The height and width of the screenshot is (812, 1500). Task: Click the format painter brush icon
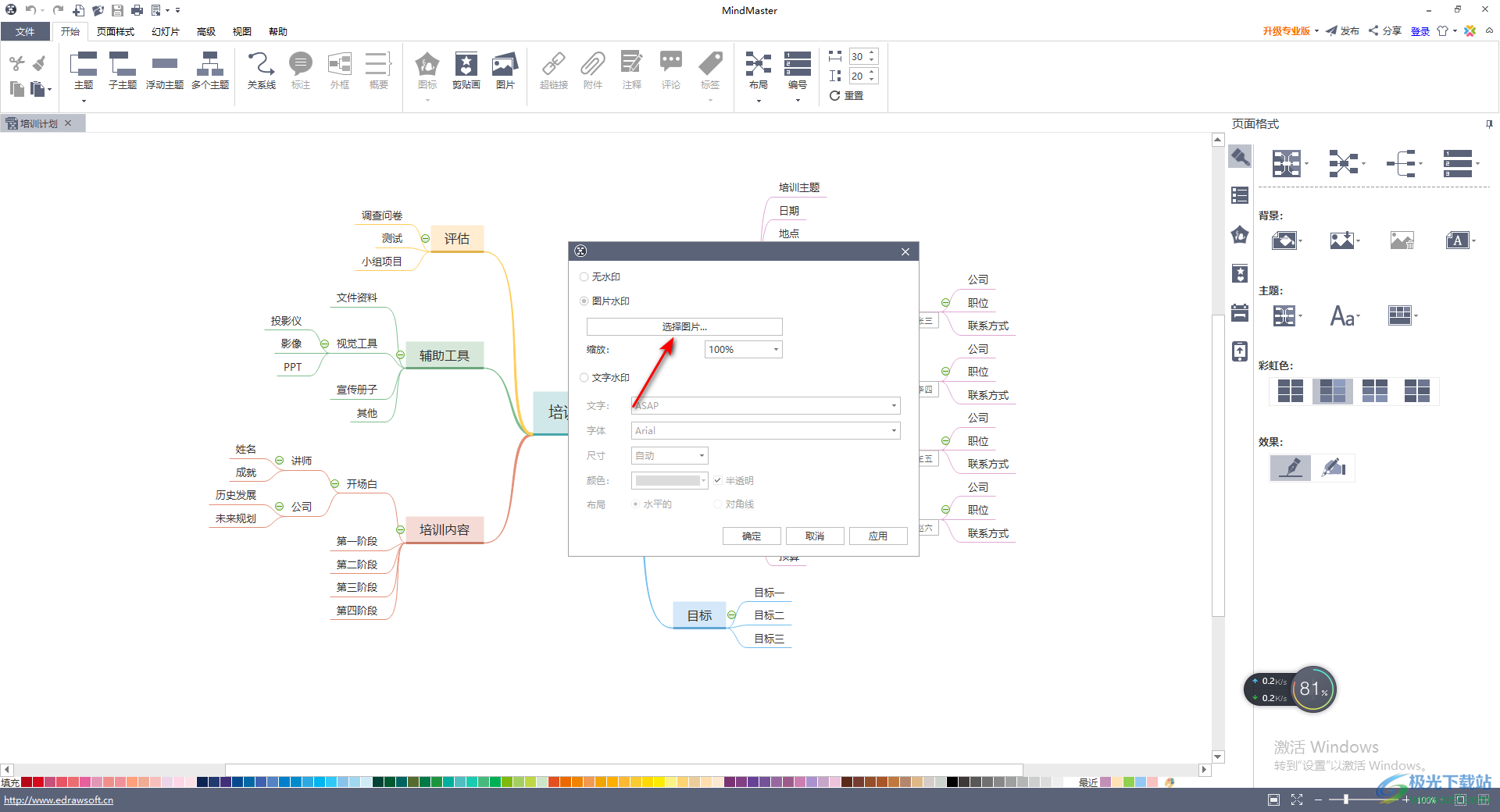(39, 63)
